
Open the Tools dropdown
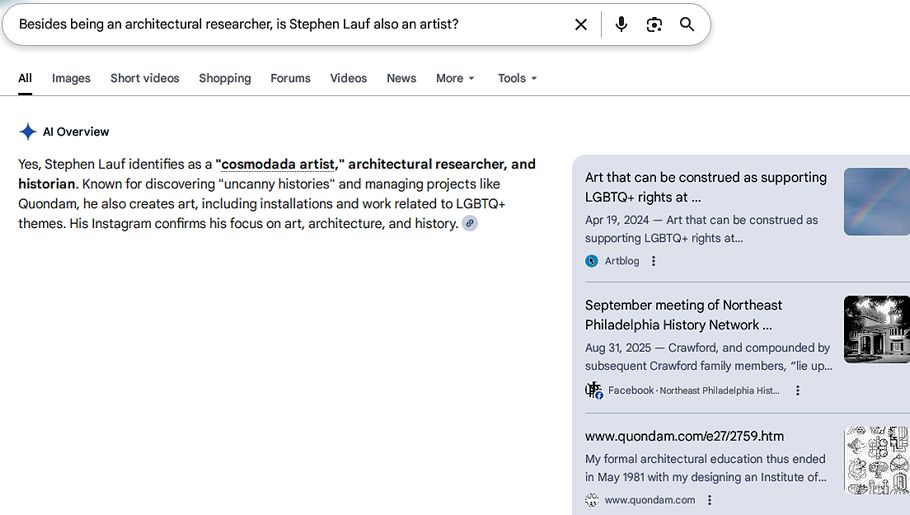tap(517, 78)
